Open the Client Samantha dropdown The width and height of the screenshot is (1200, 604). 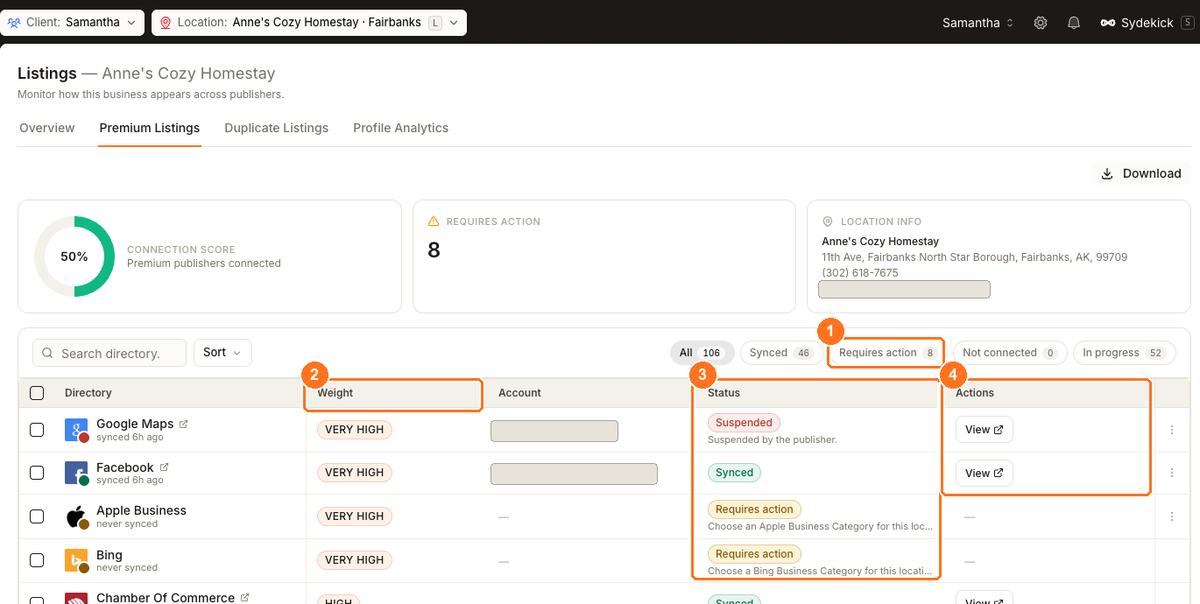tap(72, 22)
